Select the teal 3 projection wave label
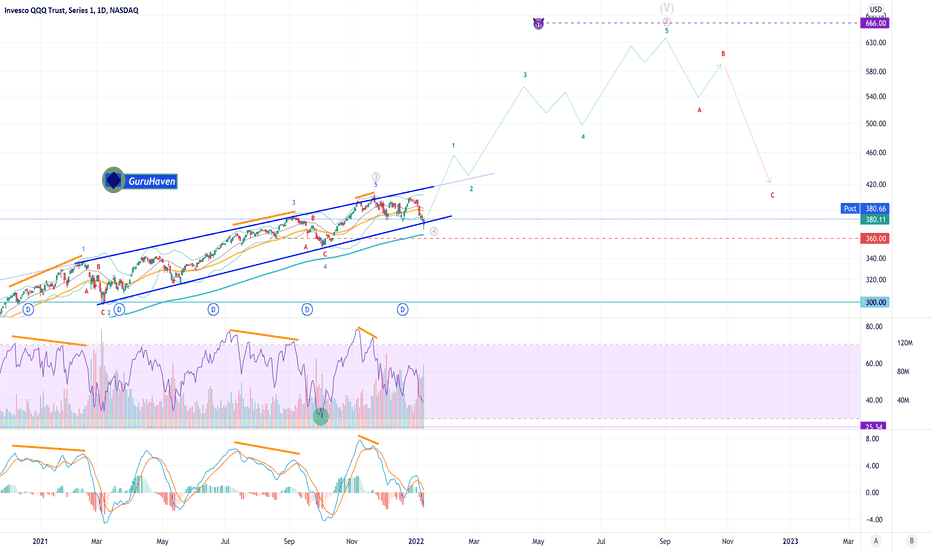932x550 pixels. [x=525, y=75]
